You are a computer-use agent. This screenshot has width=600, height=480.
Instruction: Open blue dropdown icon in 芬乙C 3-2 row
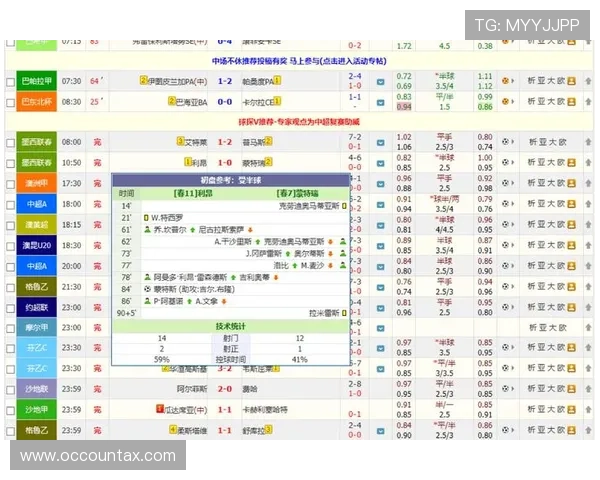(x=380, y=369)
